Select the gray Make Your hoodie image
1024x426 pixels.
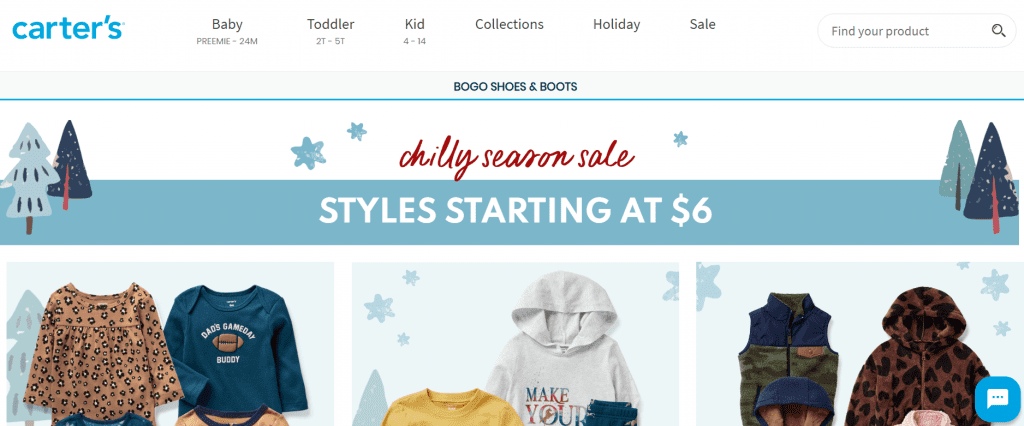pos(565,348)
